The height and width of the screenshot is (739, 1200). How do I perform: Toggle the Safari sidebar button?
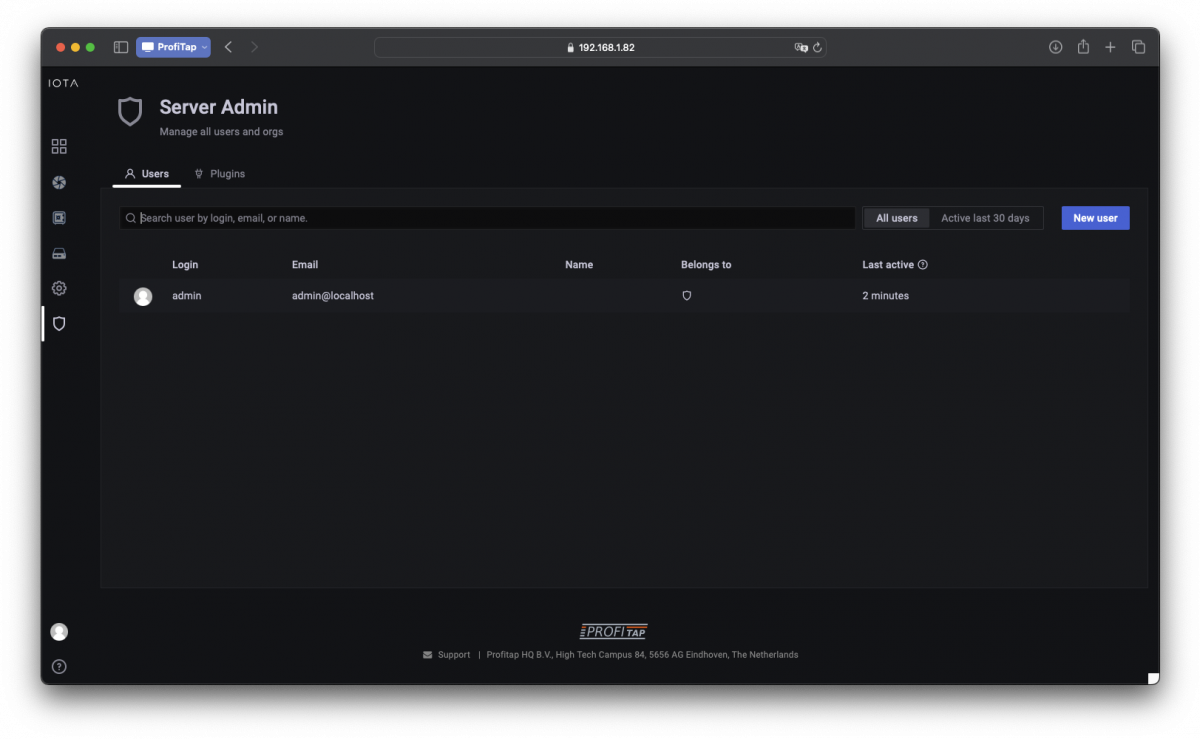pyautogui.click(x=120, y=47)
